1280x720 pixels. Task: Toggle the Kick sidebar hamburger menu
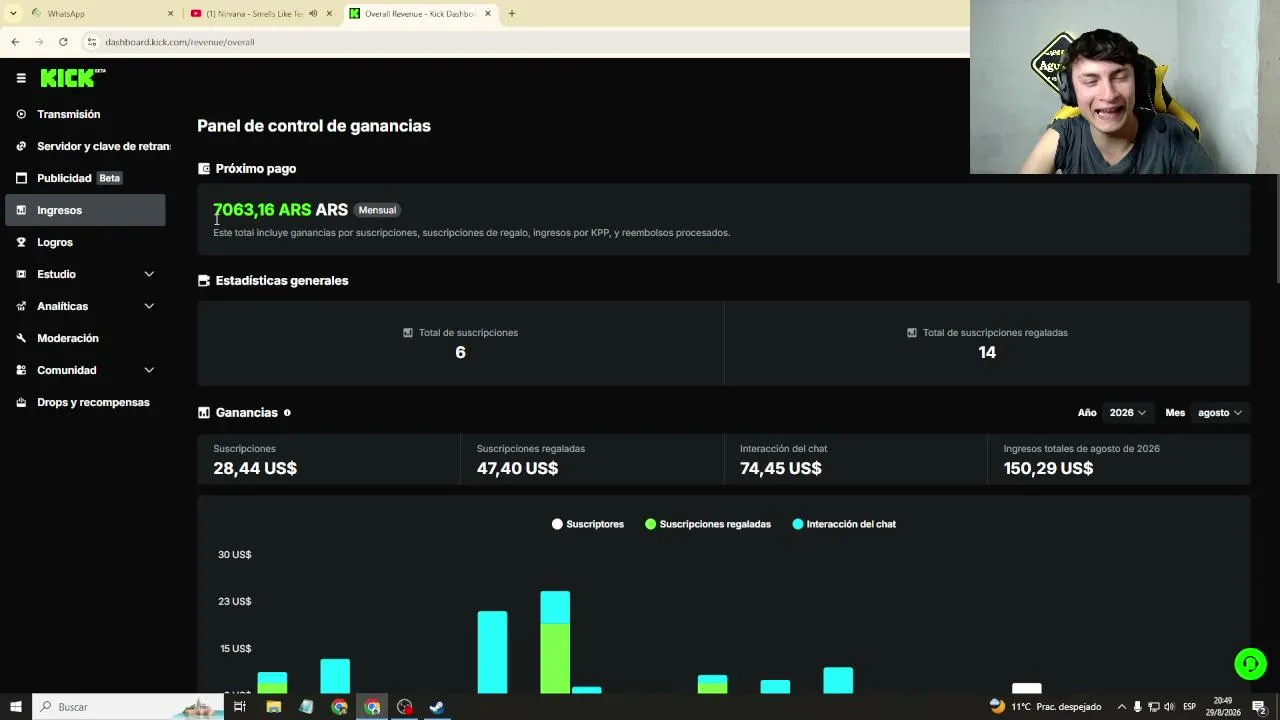(21, 78)
